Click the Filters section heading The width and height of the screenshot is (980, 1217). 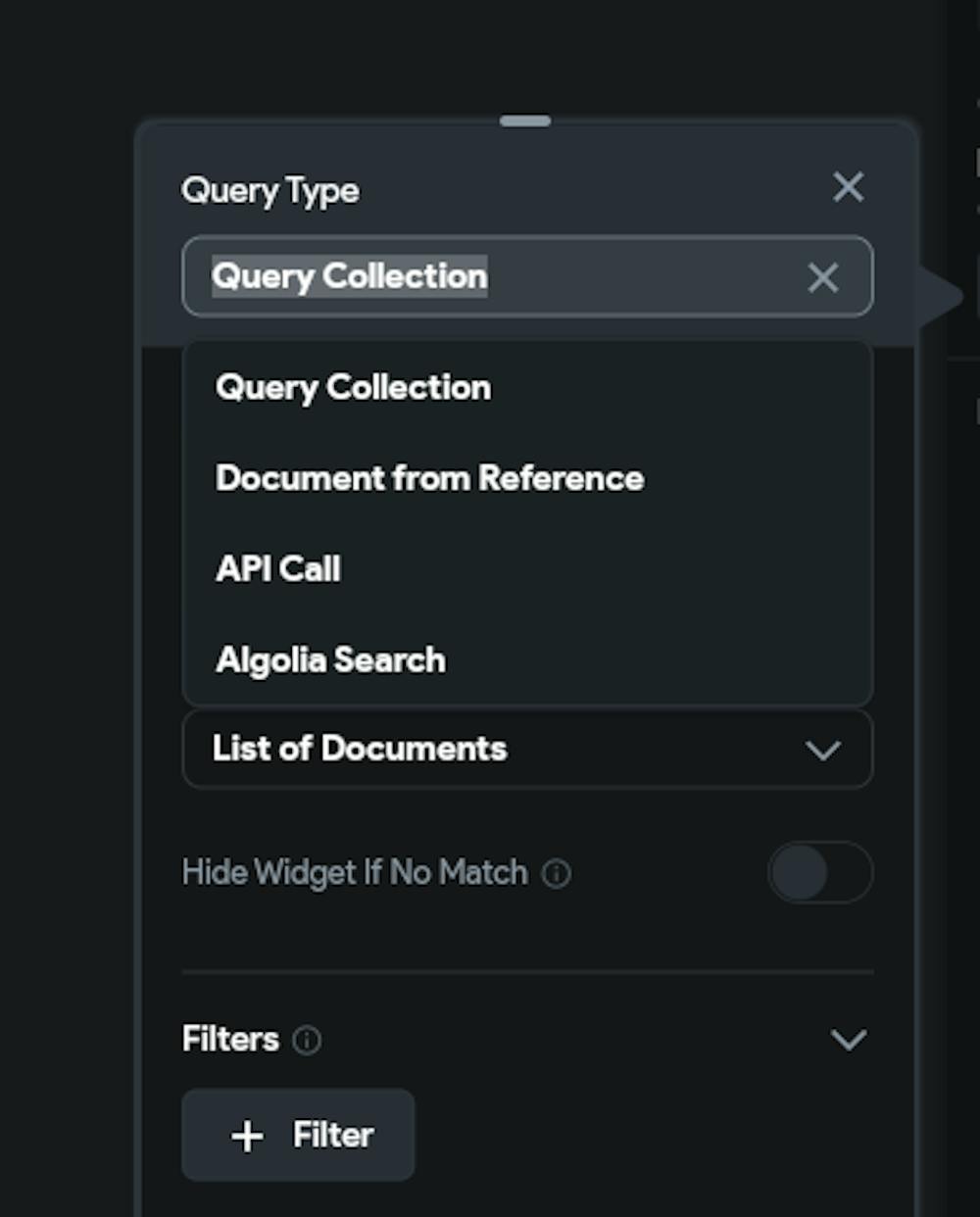pyautogui.click(x=230, y=1039)
